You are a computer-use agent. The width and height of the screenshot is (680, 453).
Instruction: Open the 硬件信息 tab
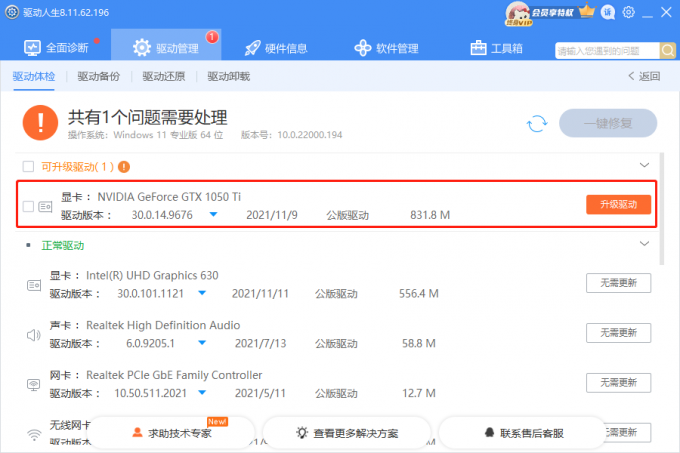point(276,48)
